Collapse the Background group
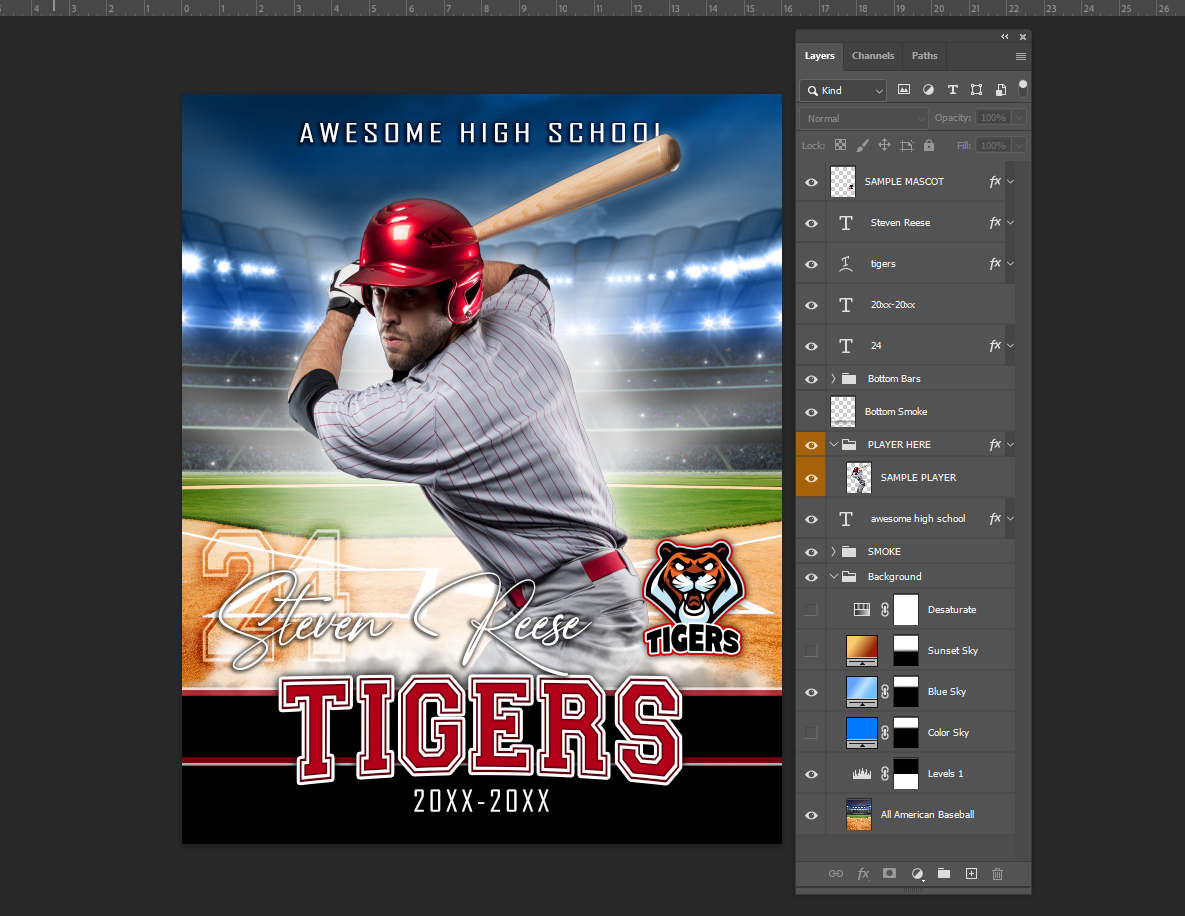1185x916 pixels. 834,577
